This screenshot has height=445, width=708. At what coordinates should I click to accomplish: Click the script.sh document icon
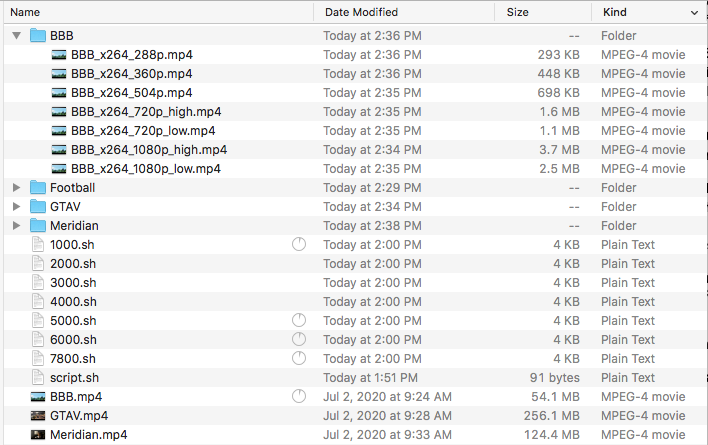38,377
